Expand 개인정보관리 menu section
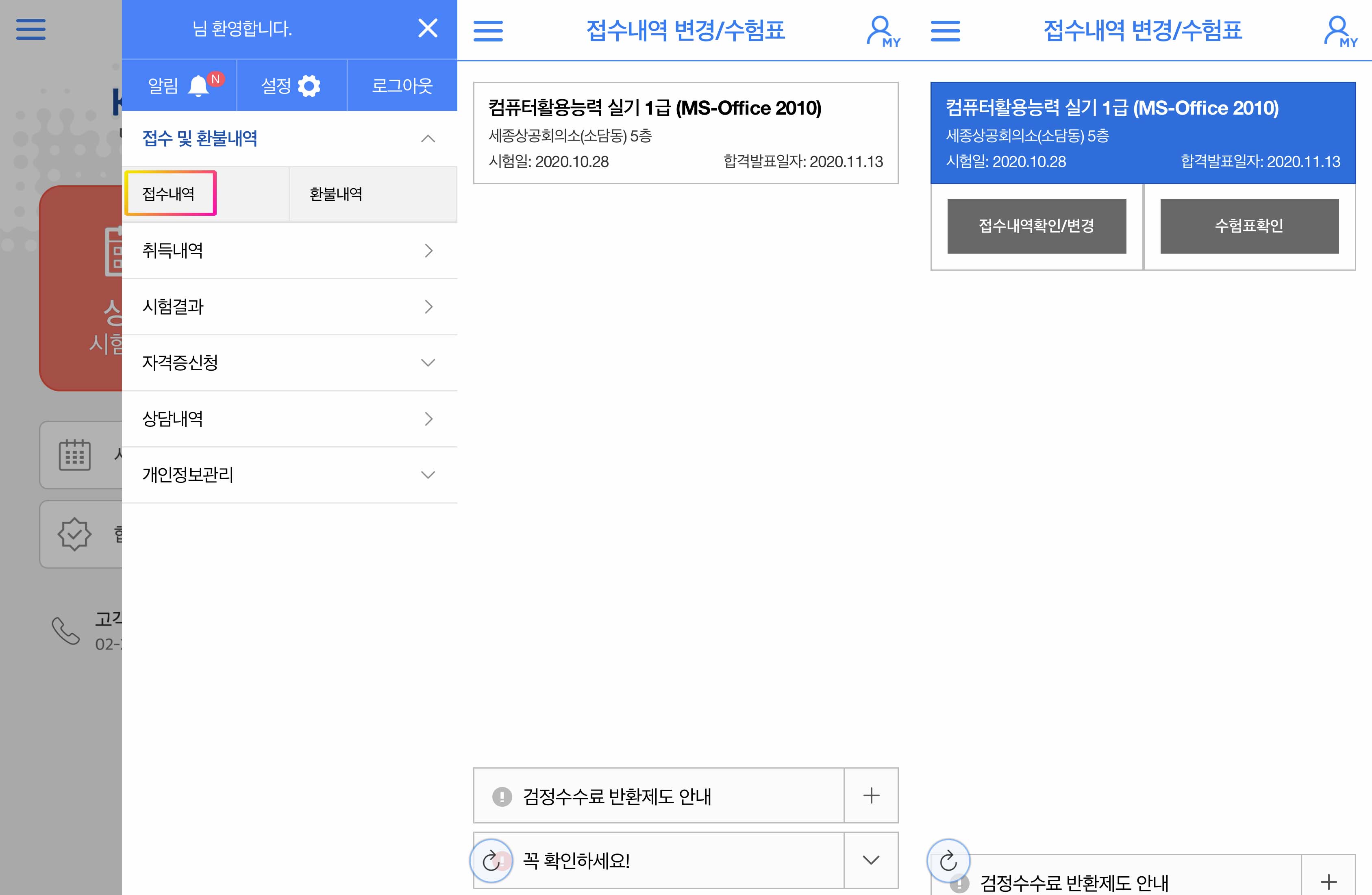Screen dimensions: 1372x895 [x=427, y=475]
